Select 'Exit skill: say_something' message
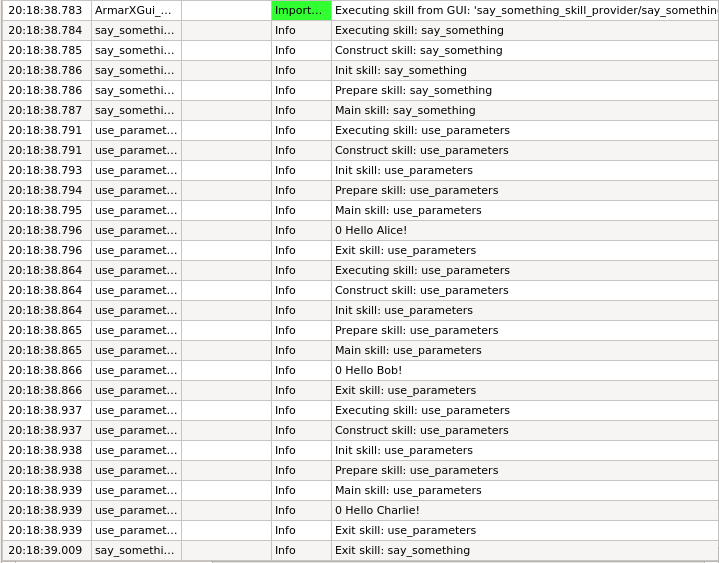Screen dimensions: 719x563 [402, 550]
